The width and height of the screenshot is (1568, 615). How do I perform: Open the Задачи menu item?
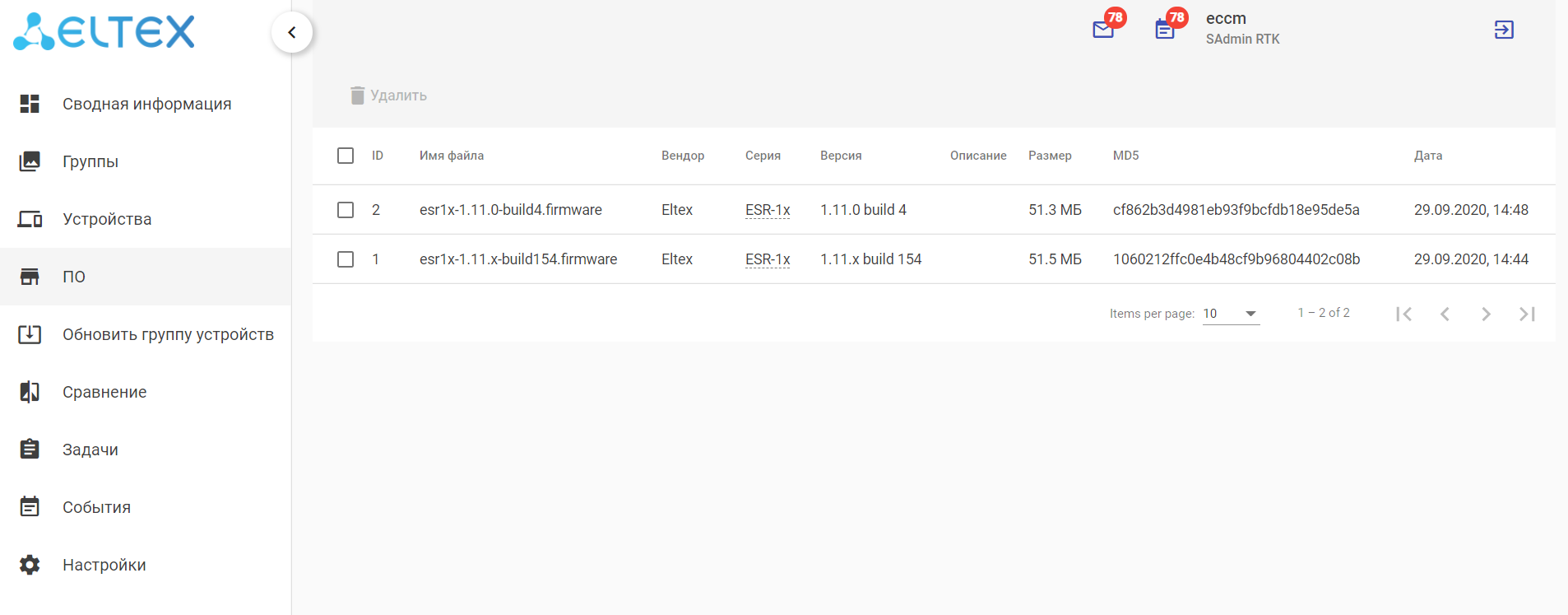pos(90,450)
